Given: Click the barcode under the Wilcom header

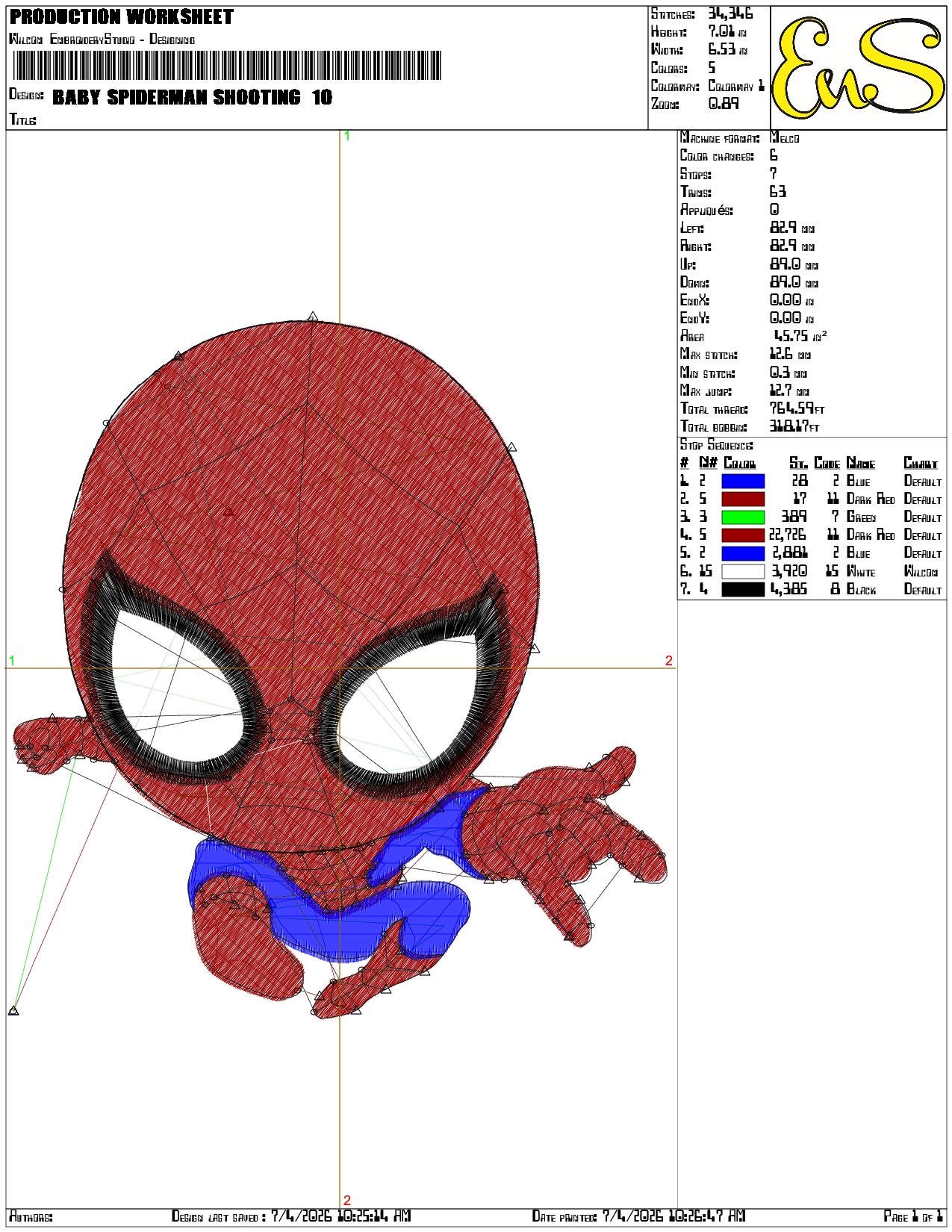Looking at the screenshot, I should [x=227, y=66].
